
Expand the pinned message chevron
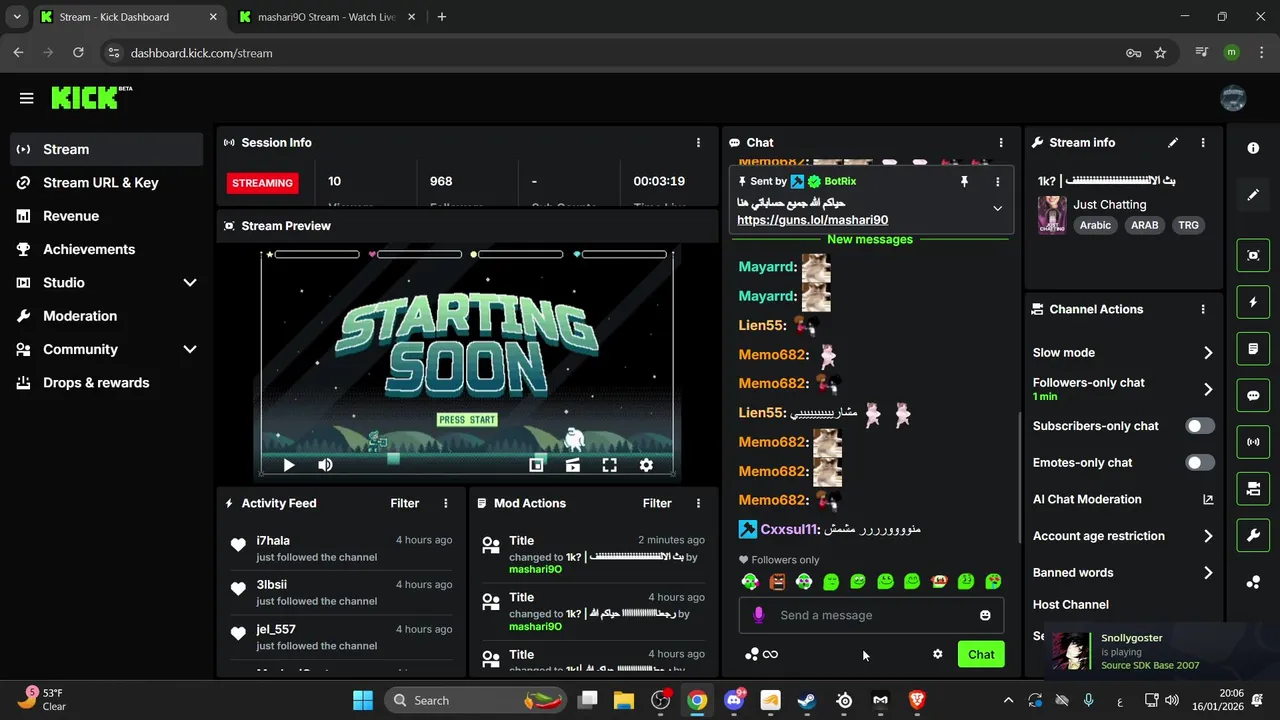click(x=997, y=209)
